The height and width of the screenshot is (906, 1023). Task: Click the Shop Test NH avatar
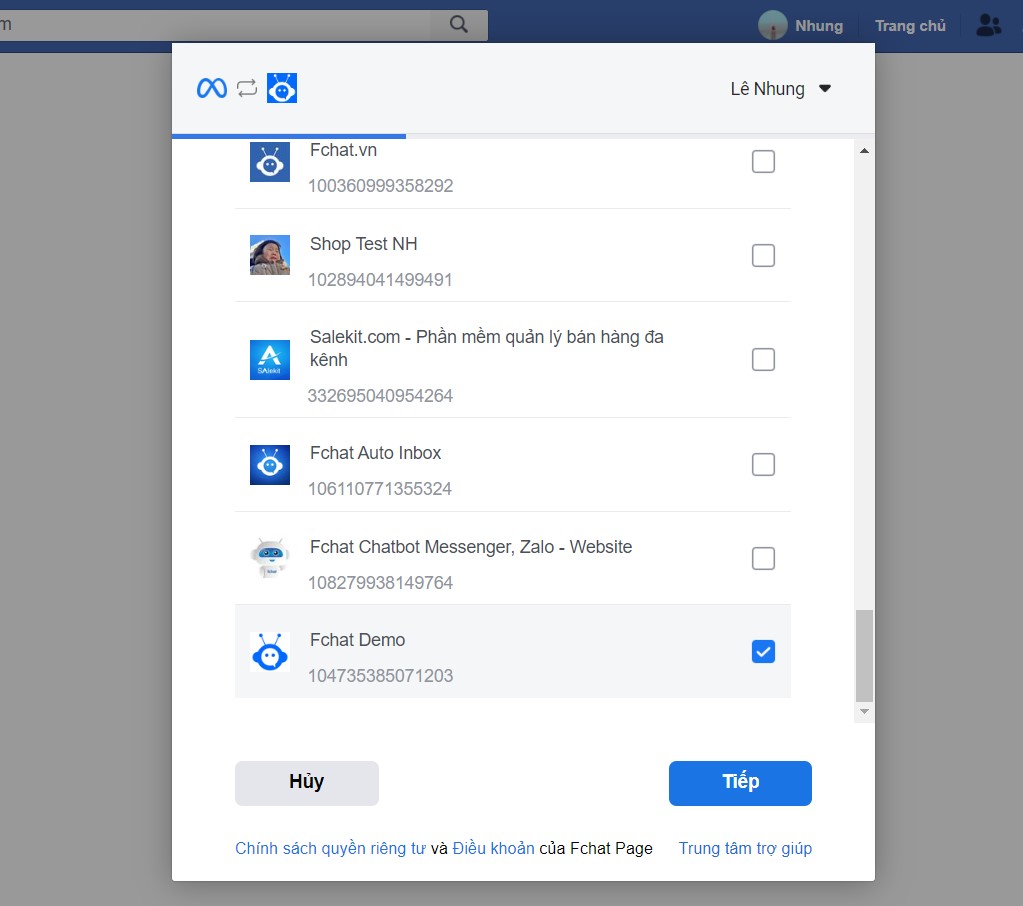point(269,255)
